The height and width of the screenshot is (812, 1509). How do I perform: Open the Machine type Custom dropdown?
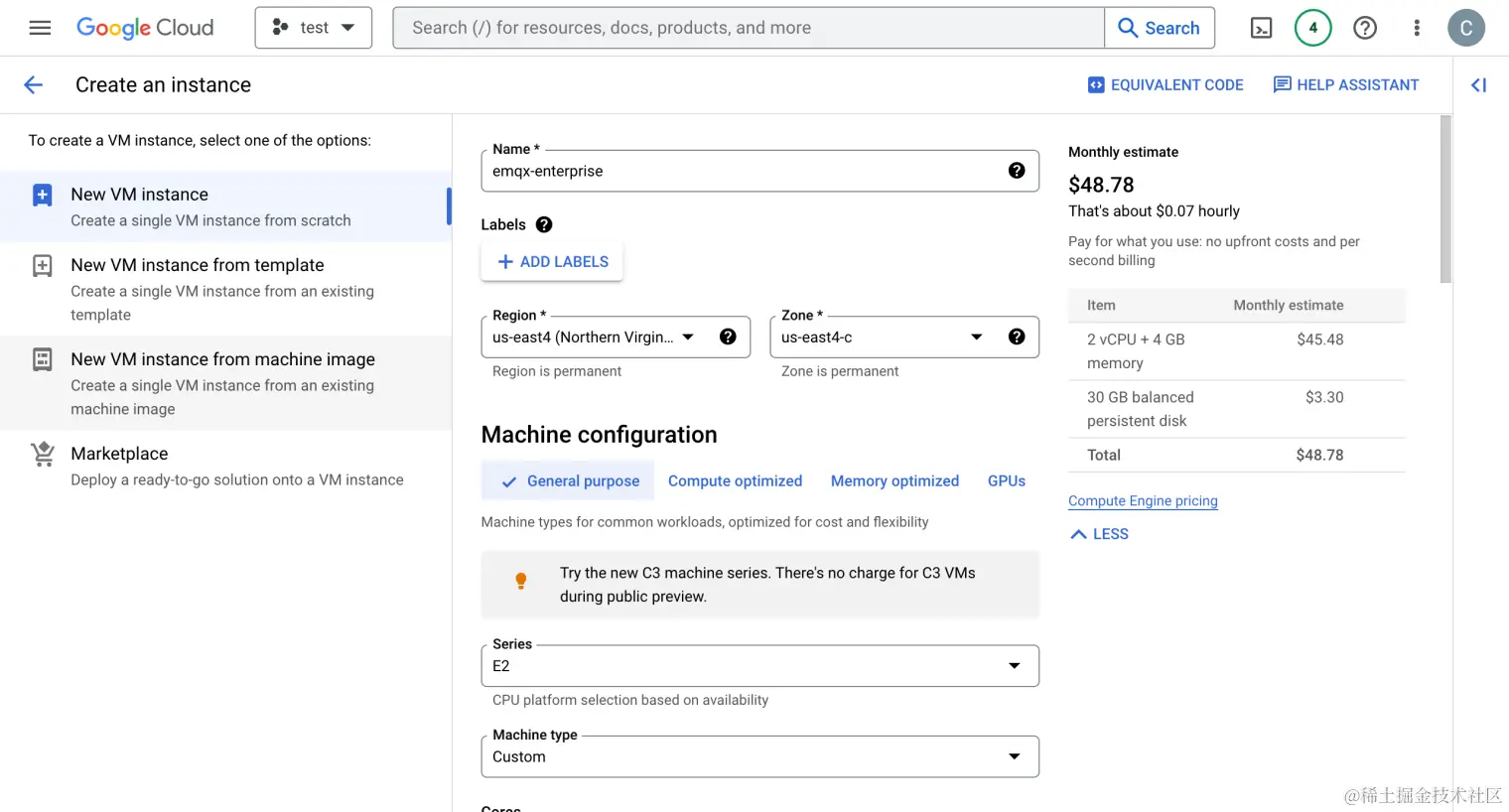tap(759, 756)
